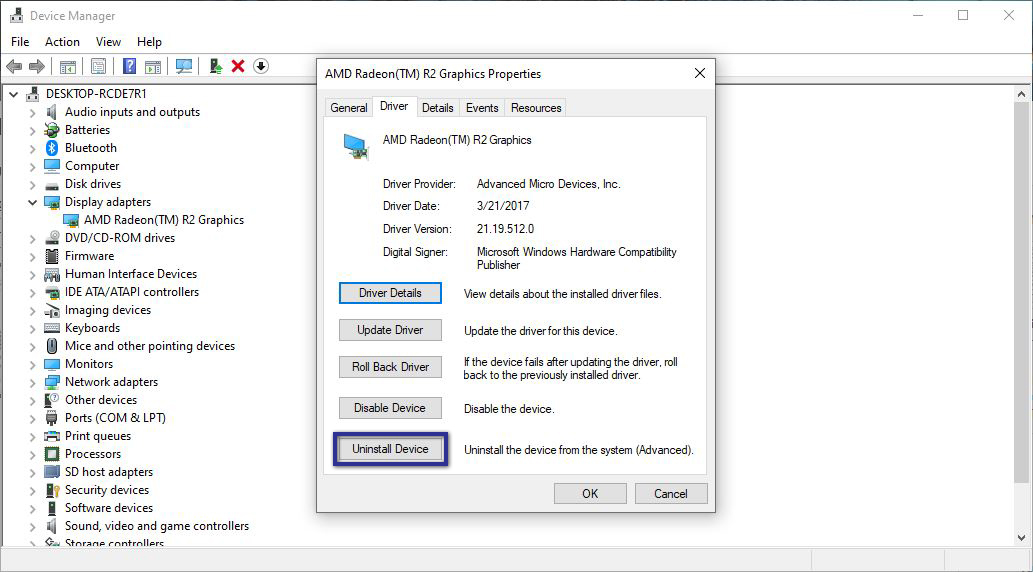
Task: Collapse the Display adapters node
Action: (32, 202)
